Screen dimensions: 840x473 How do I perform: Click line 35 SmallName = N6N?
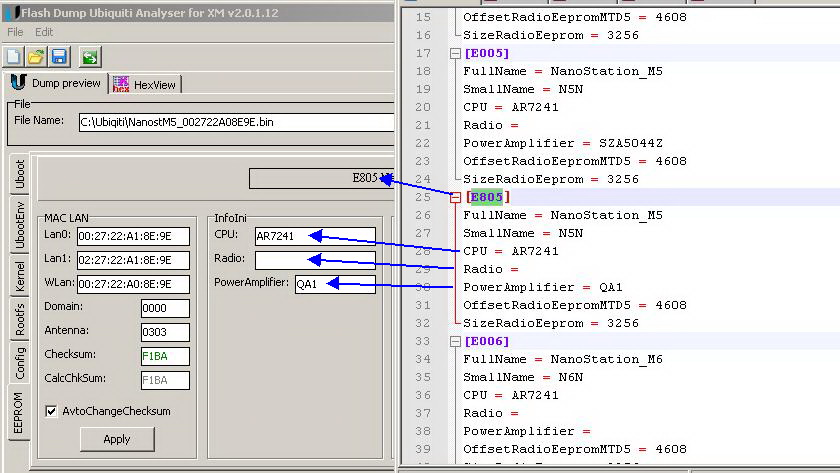pos(523,377)
